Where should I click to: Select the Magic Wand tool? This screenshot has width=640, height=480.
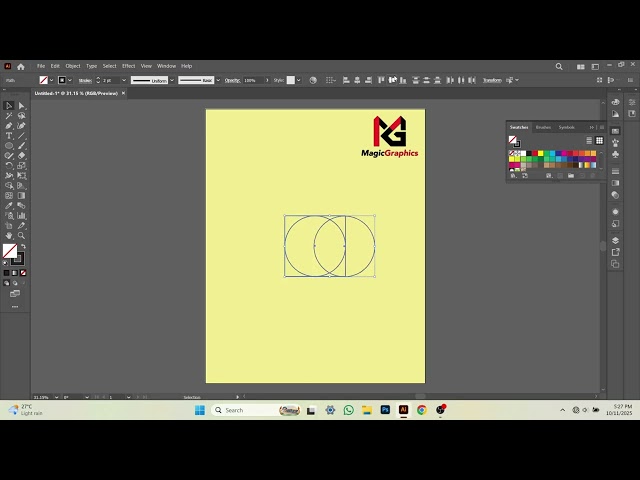(x=9, y=116)
